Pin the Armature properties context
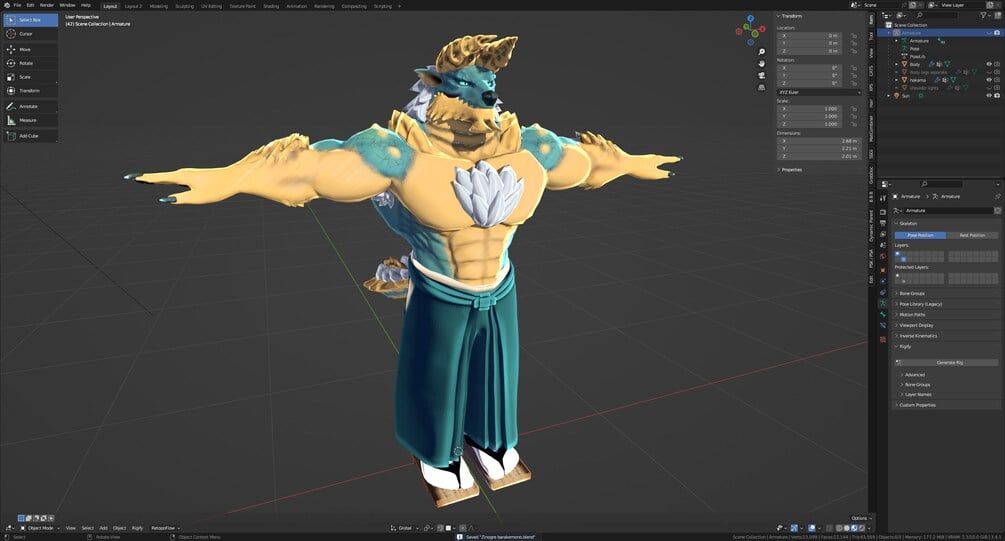Viewport: 1005px width, 541px height. 998,197
